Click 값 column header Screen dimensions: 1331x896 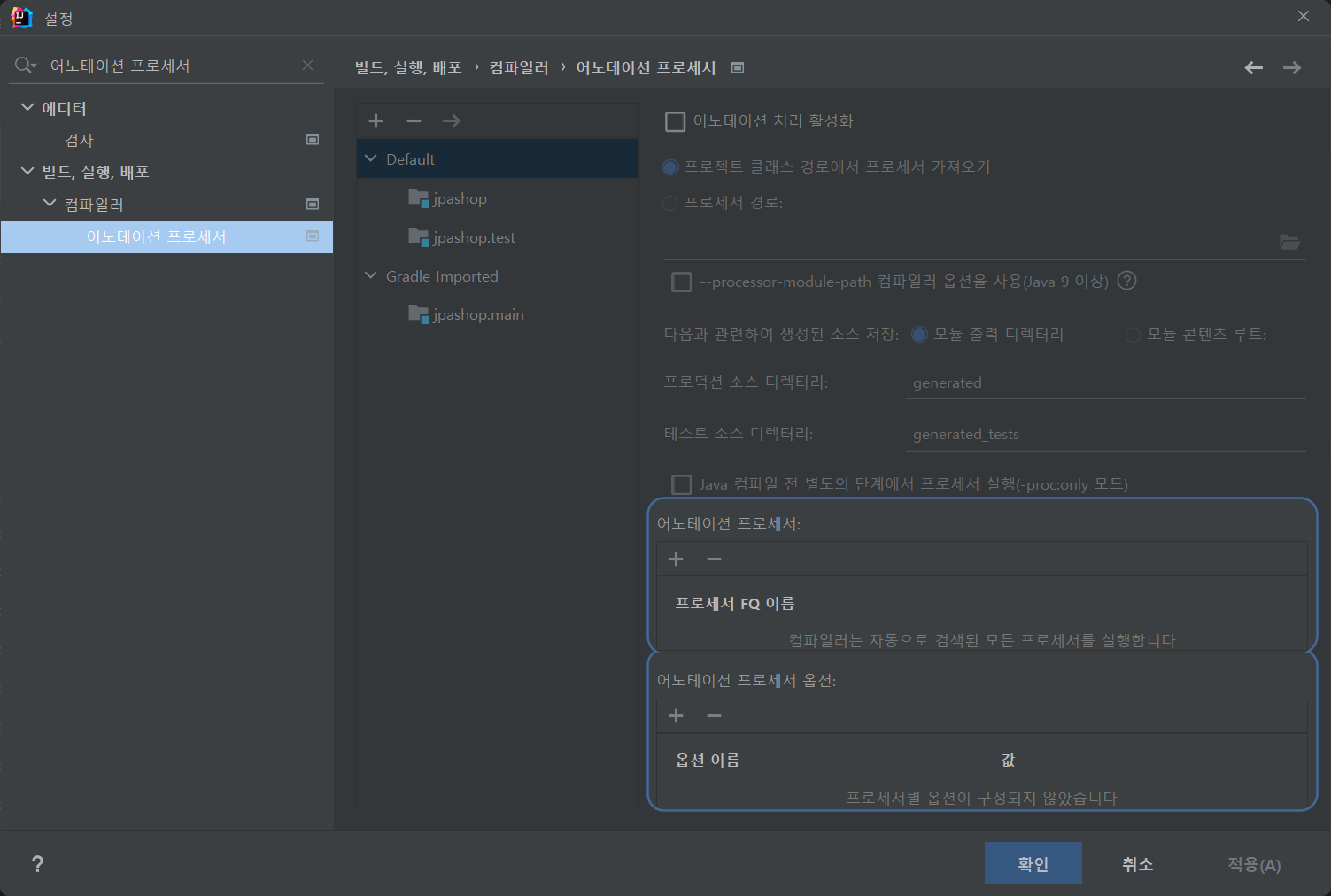coord(1008,760)
